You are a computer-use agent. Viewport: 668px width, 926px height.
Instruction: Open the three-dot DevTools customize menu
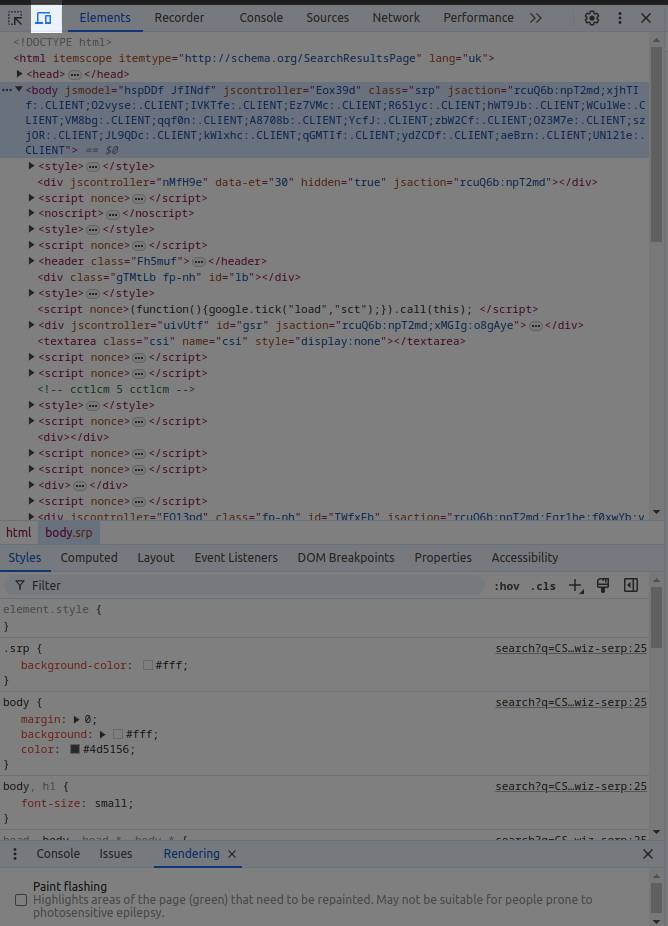620,18
